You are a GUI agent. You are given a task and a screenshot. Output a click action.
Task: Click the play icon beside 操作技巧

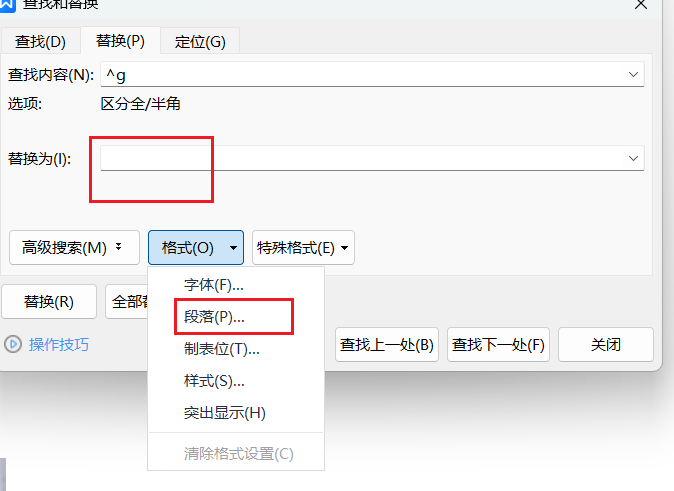click(x=13, y=344)
